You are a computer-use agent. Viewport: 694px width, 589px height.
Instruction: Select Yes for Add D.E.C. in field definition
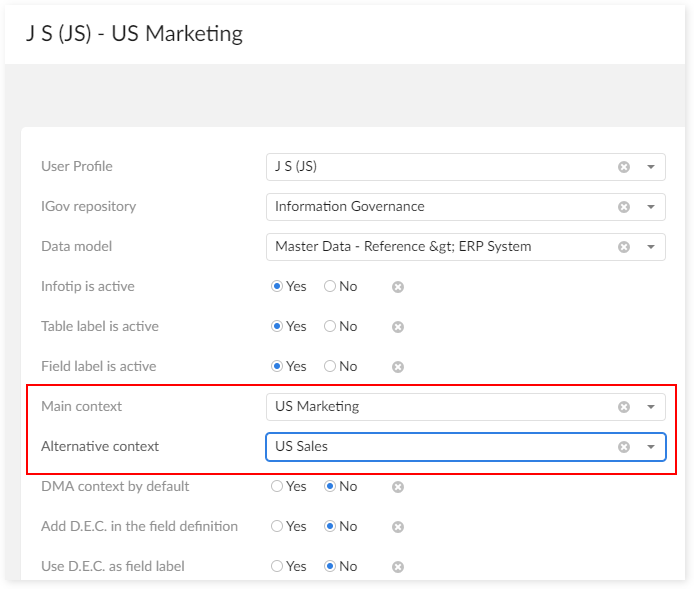[x=277, y=527]
